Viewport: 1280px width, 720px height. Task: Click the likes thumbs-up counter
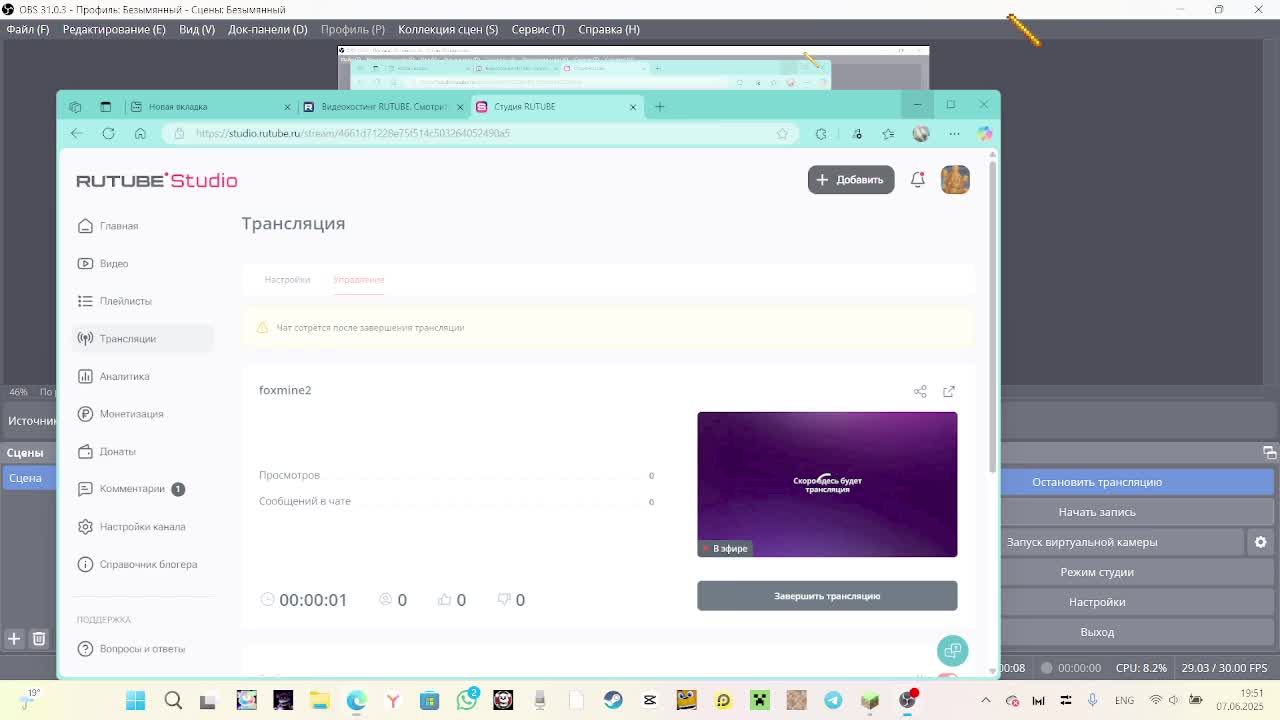[452, 600]
